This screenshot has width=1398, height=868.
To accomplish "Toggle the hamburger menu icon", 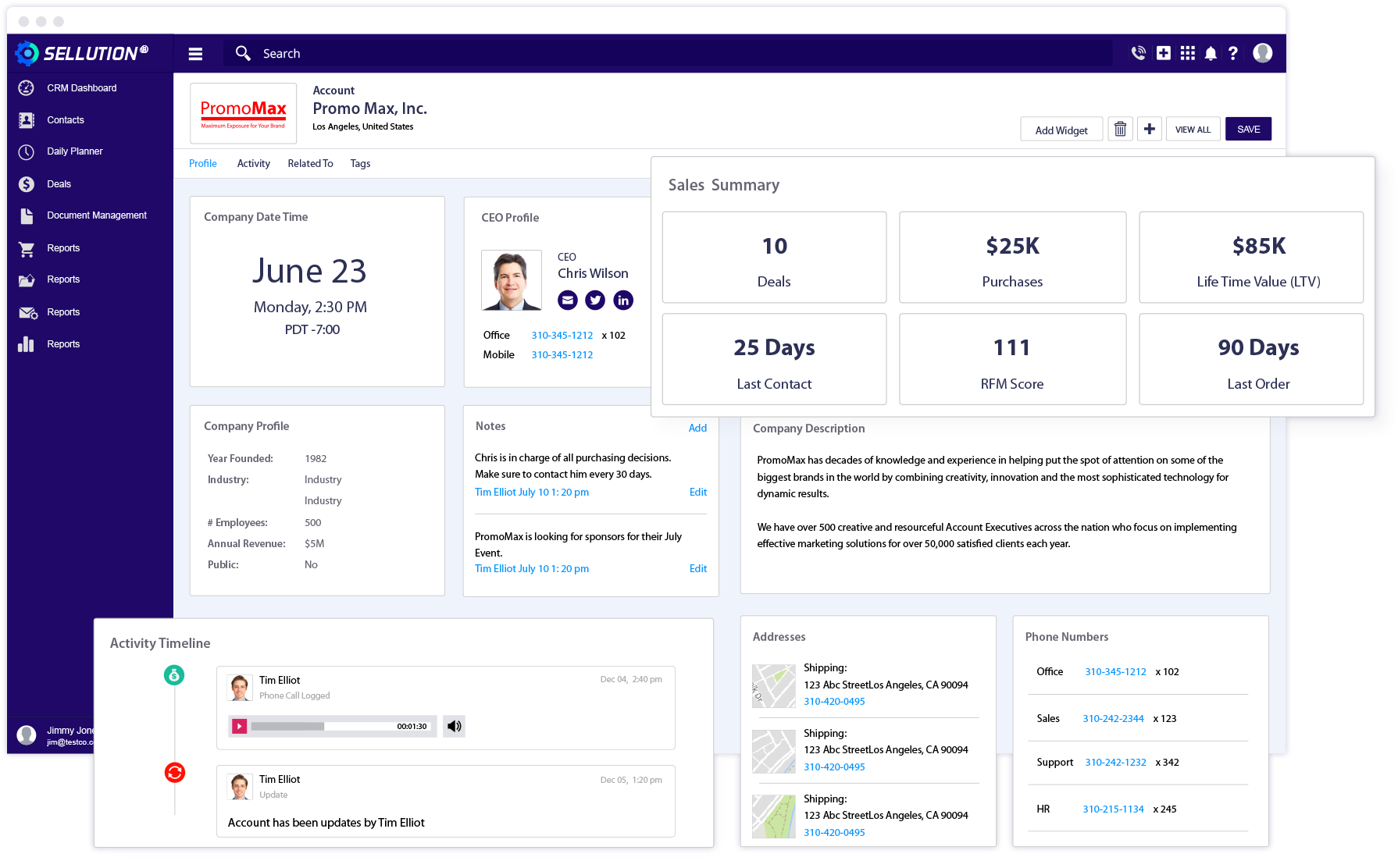I will [x=195, y=54].
